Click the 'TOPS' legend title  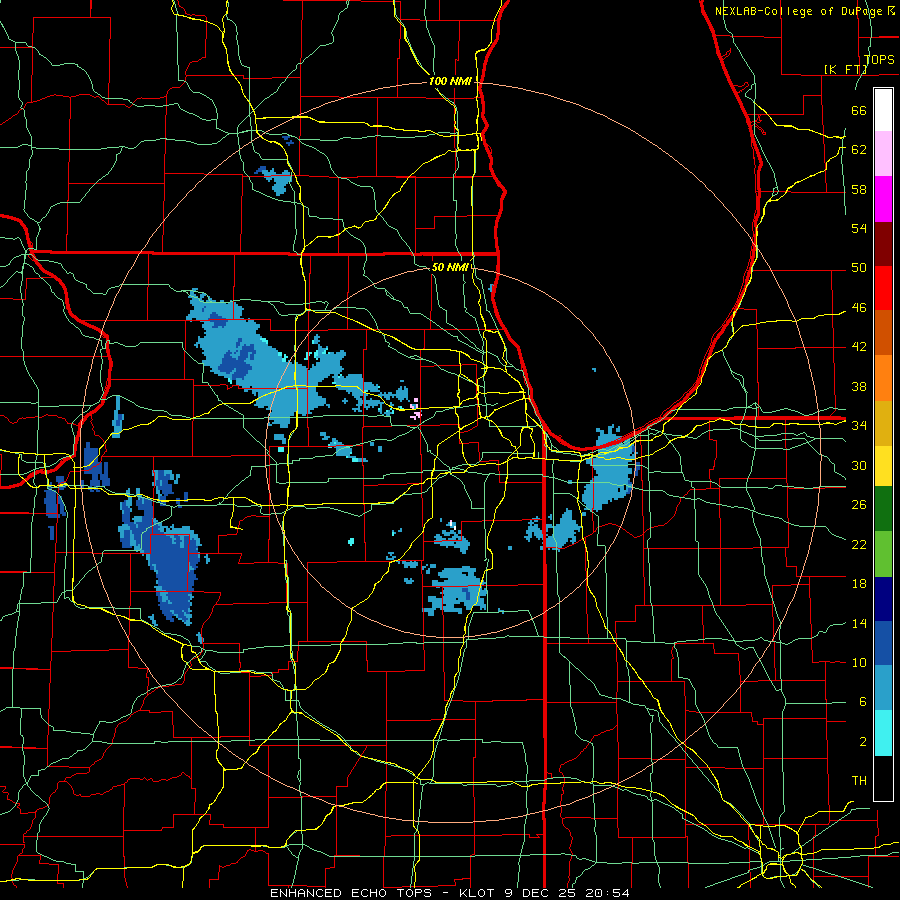879,59
